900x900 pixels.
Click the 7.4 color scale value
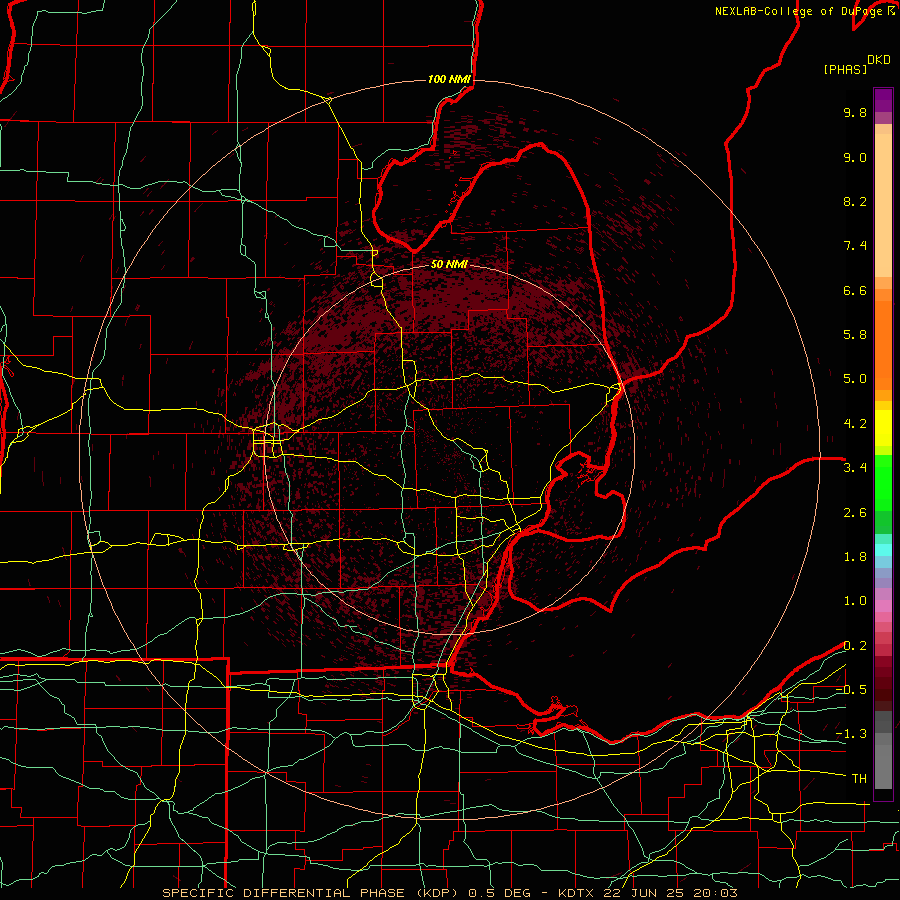click(x=855, y=246)
